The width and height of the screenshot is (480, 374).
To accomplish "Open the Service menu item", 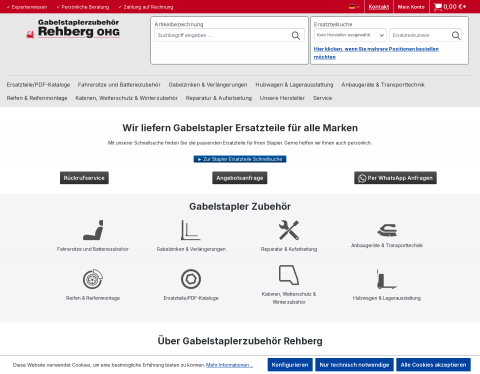I will point(322,98).
